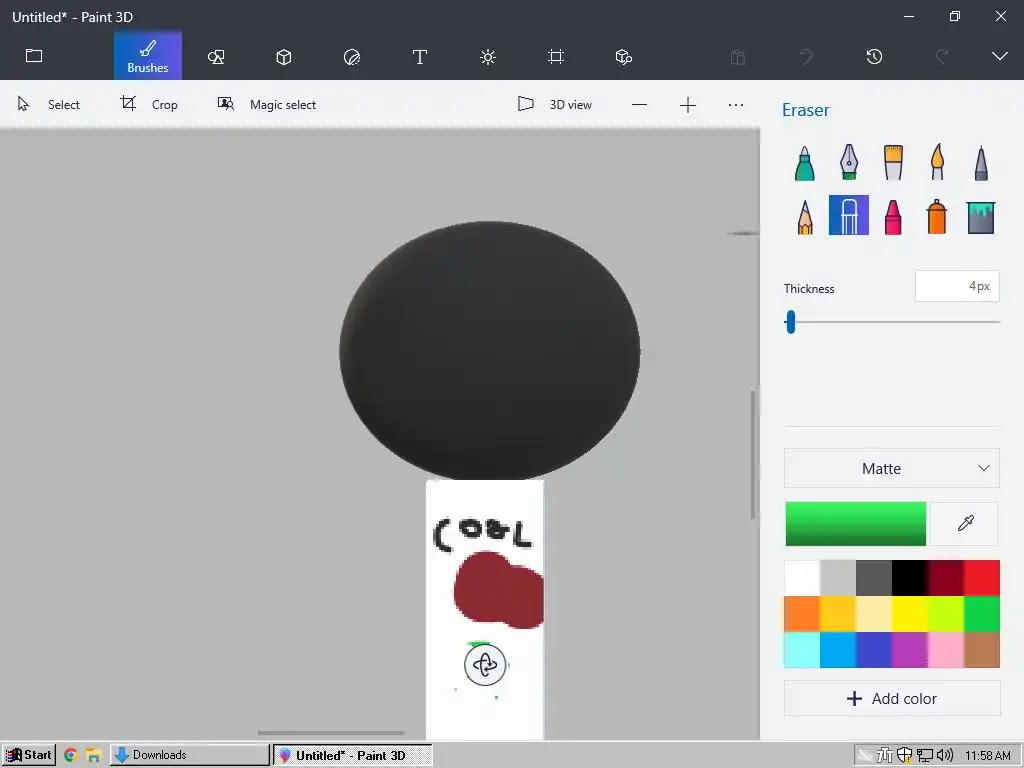Pick the orange color swatch
This screenshot has width=1024, height=768.
[x=802, y=614]
